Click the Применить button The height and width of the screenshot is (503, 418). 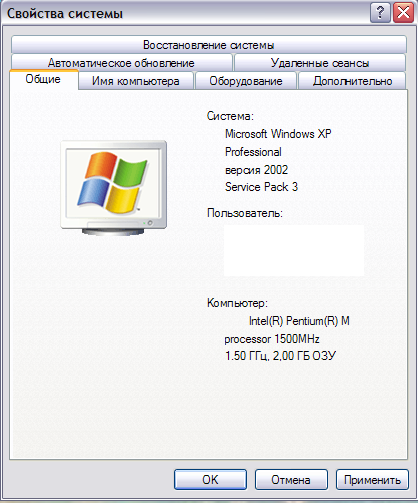(x=372, y=480)
